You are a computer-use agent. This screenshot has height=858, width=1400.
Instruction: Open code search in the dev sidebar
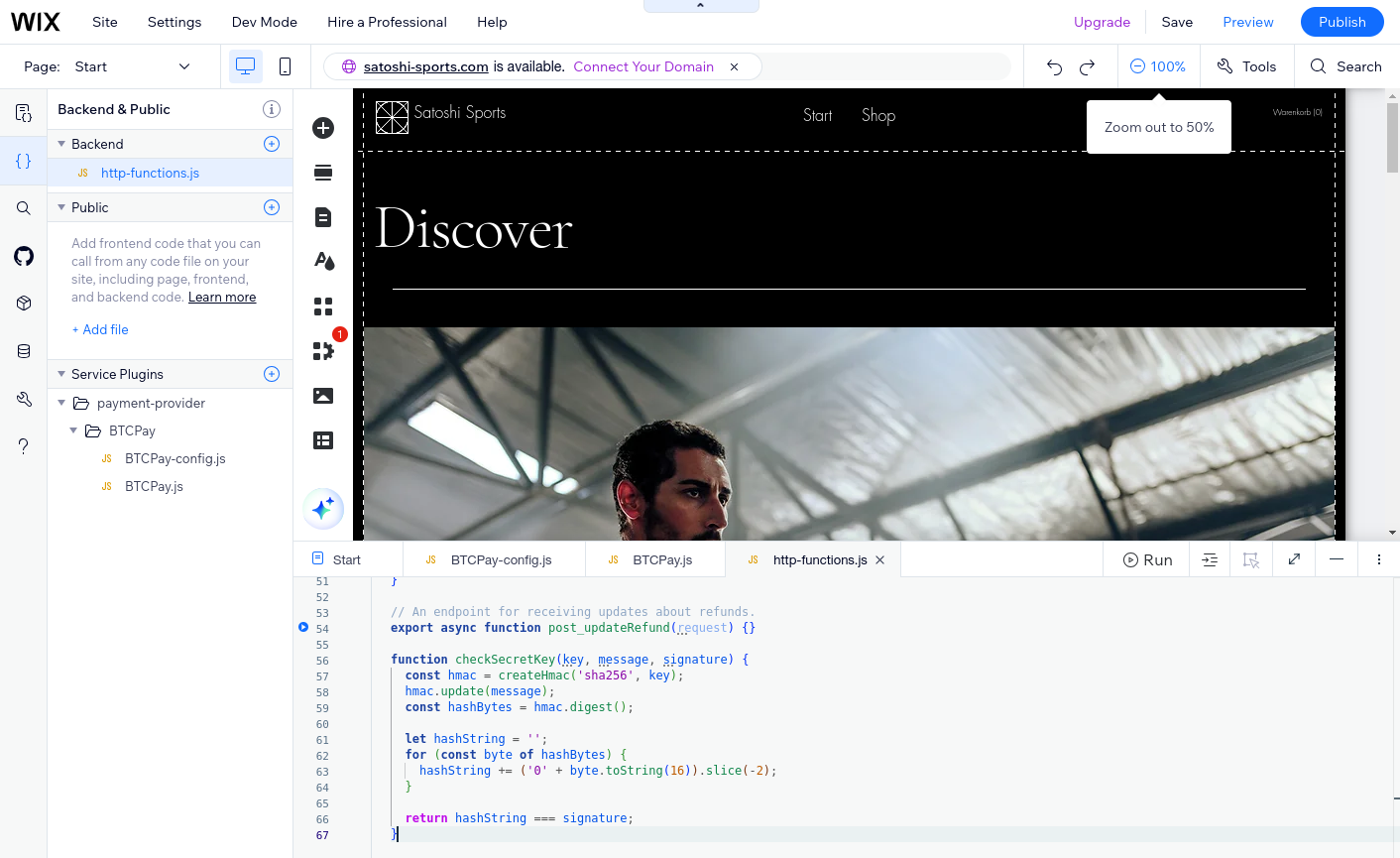pos(23,207)
